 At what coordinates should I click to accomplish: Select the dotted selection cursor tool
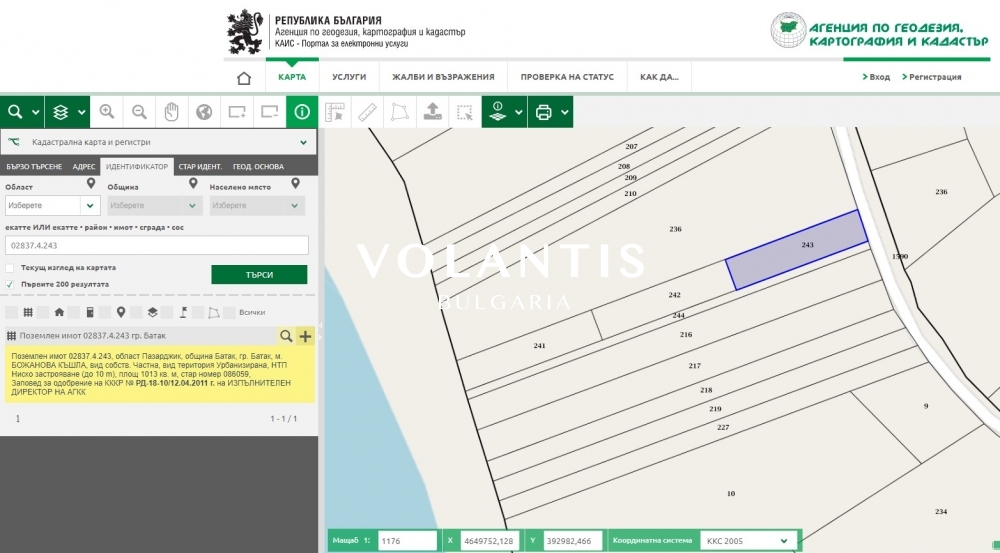465,112
